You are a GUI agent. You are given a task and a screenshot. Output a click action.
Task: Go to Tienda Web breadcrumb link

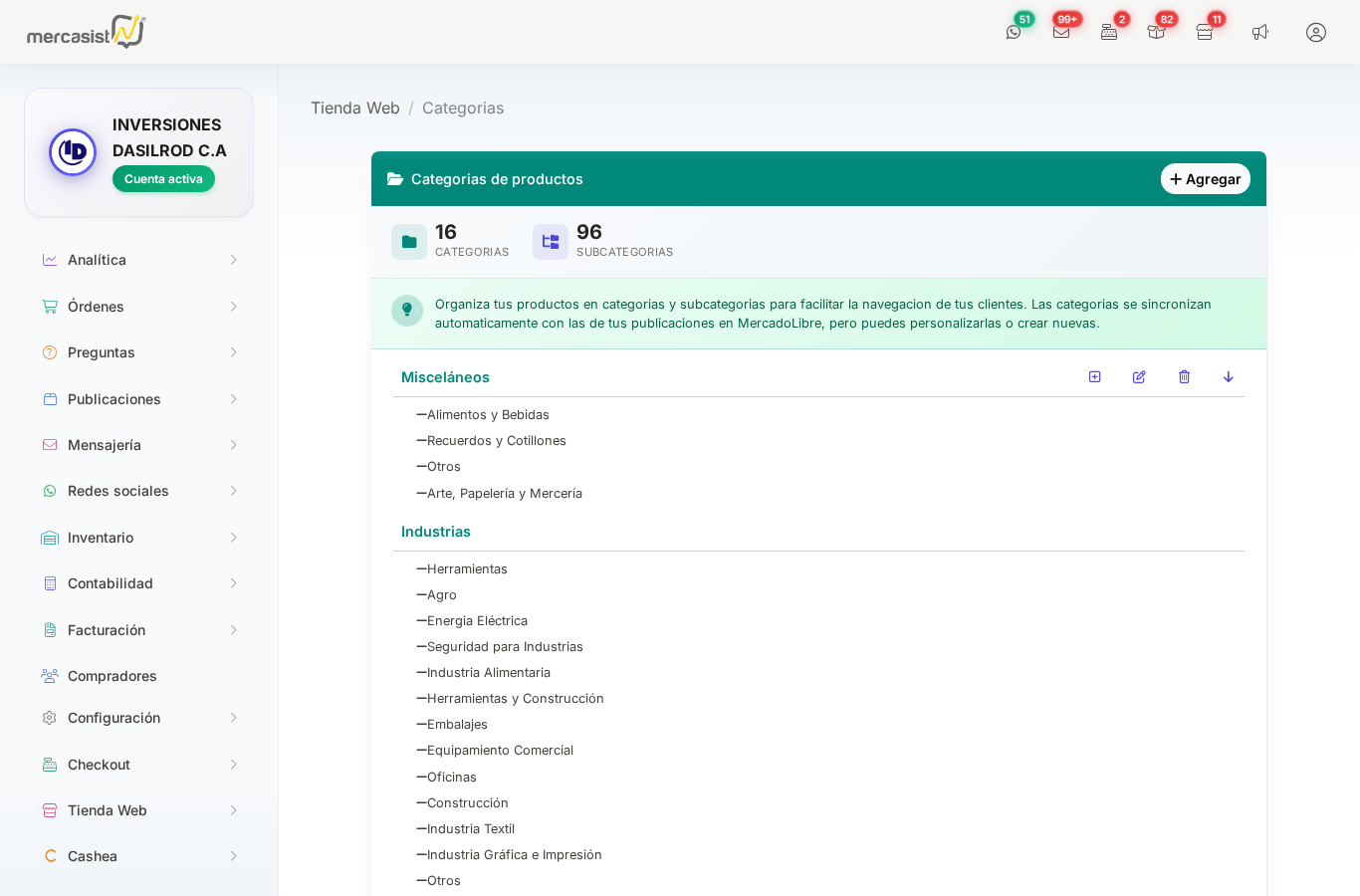[x=355, y=108]
